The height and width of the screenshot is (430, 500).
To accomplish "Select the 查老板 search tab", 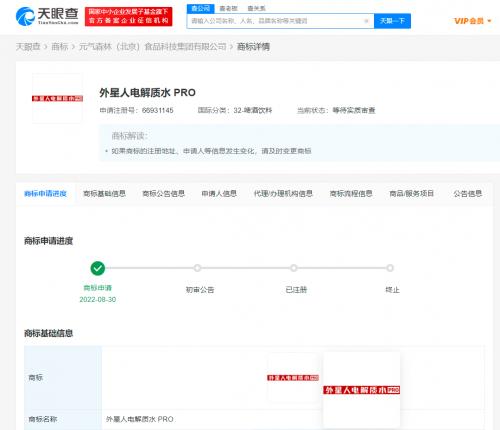I will point(228,9).
